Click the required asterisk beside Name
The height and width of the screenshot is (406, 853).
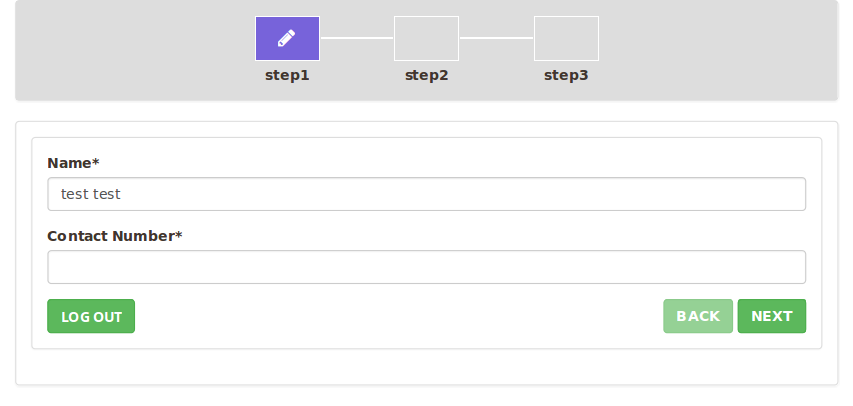coord(96,162)
